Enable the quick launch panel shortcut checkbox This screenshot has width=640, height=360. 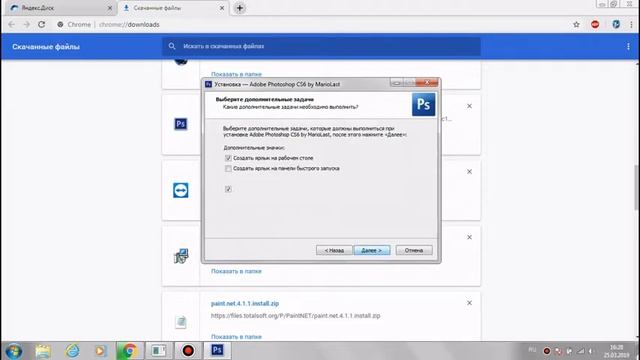point(228,169)
